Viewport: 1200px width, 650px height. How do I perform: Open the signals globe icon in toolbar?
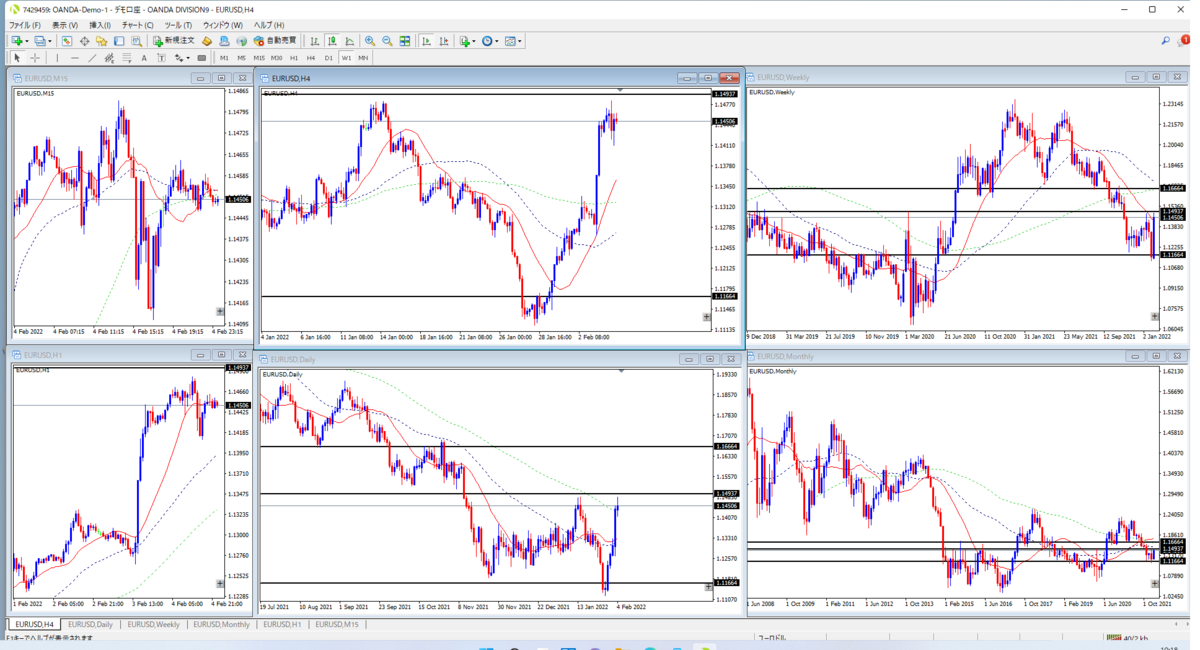click(x=241, y=41)
